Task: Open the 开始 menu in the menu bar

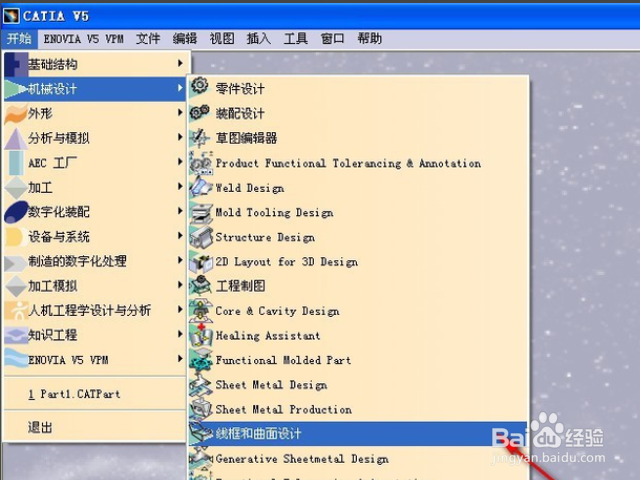Action: click(19, 39)
